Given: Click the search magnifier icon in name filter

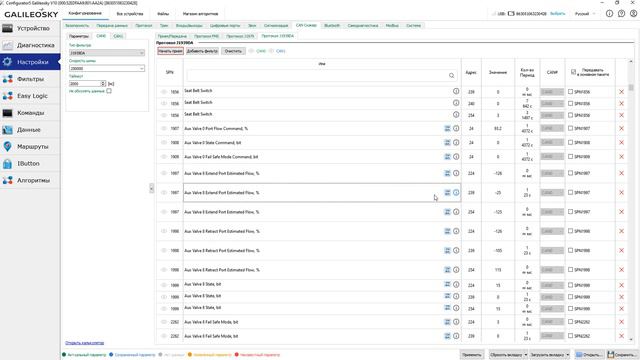Looking at the screenshot, I should pyautogui.click(x=451, y=76).
